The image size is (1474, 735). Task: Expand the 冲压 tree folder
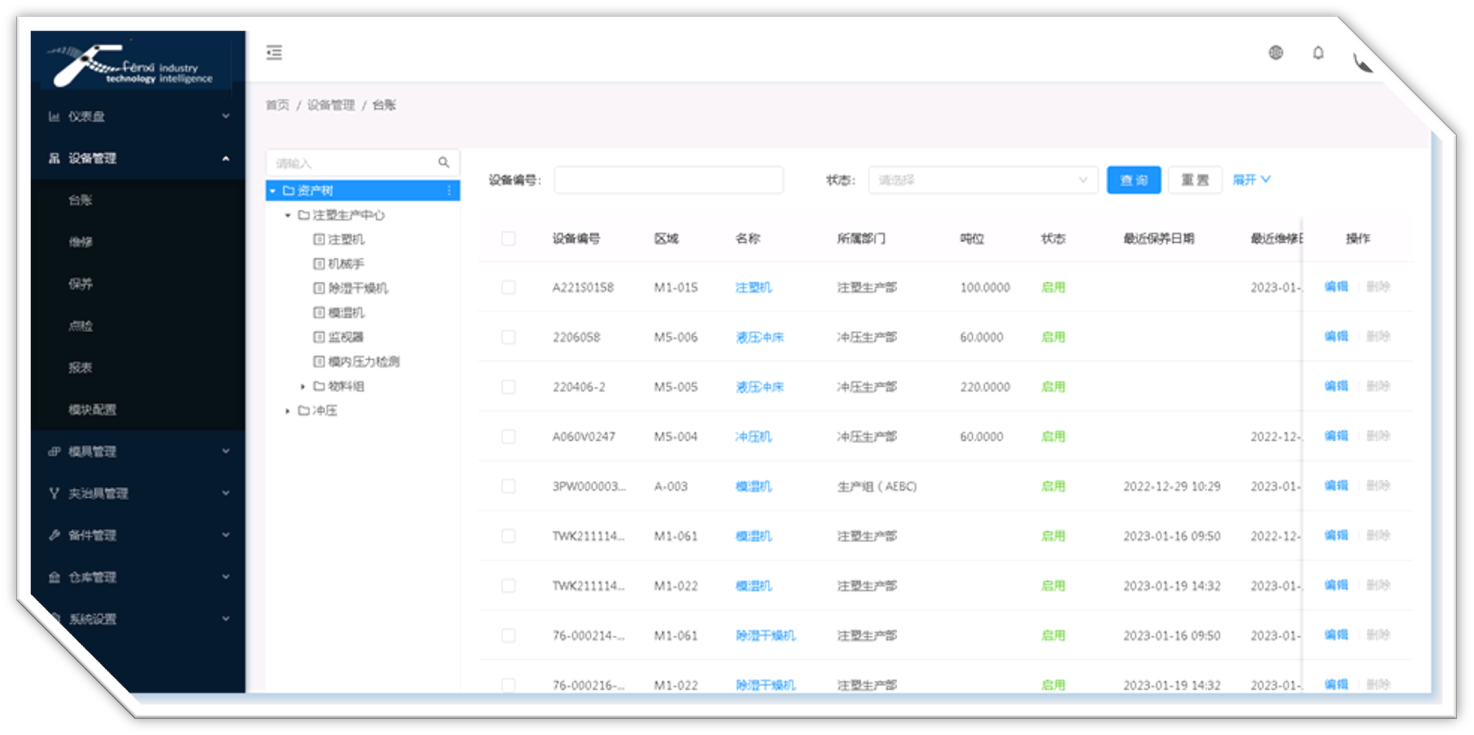tap(288, 411)
